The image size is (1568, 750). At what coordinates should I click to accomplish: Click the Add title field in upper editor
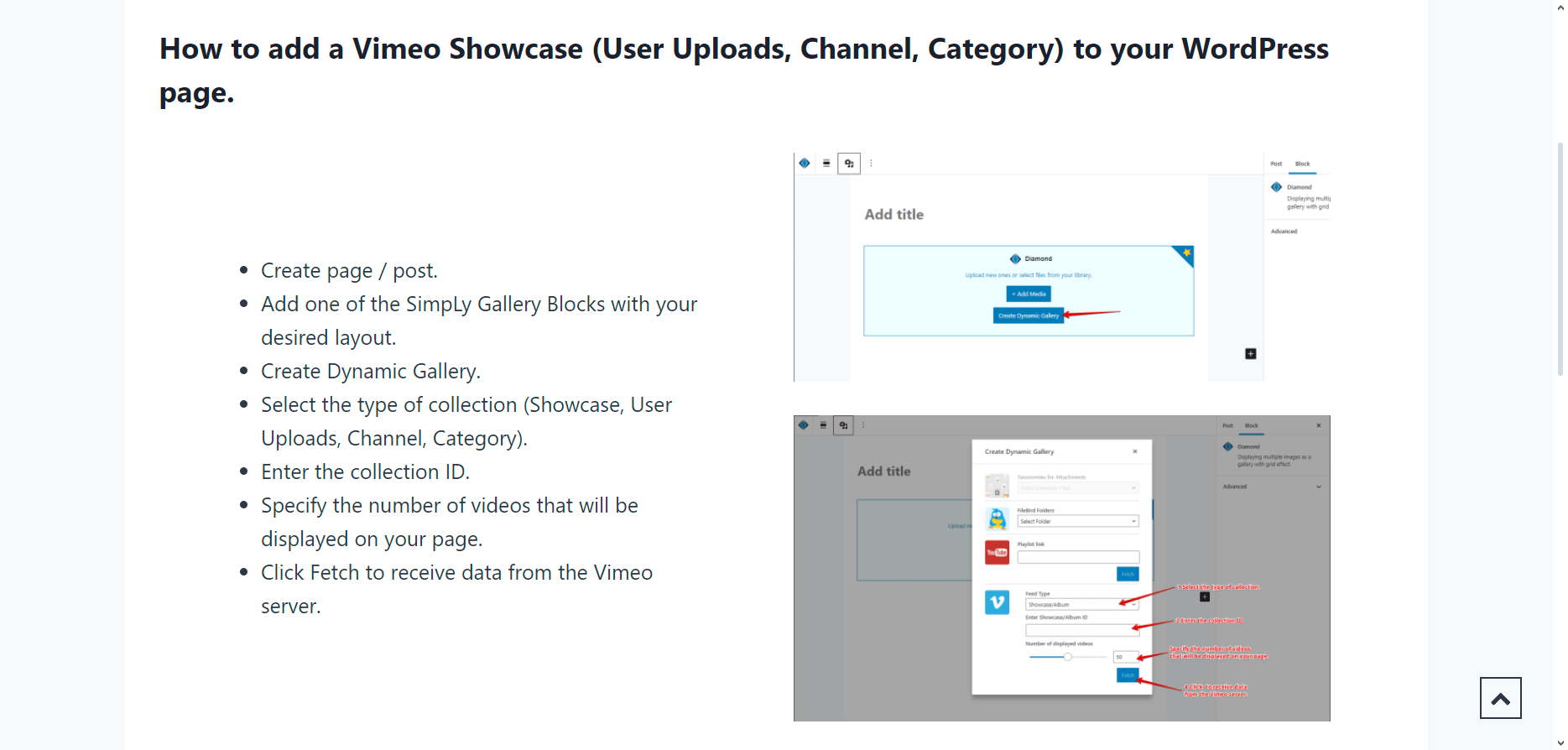tap(894, 214)
